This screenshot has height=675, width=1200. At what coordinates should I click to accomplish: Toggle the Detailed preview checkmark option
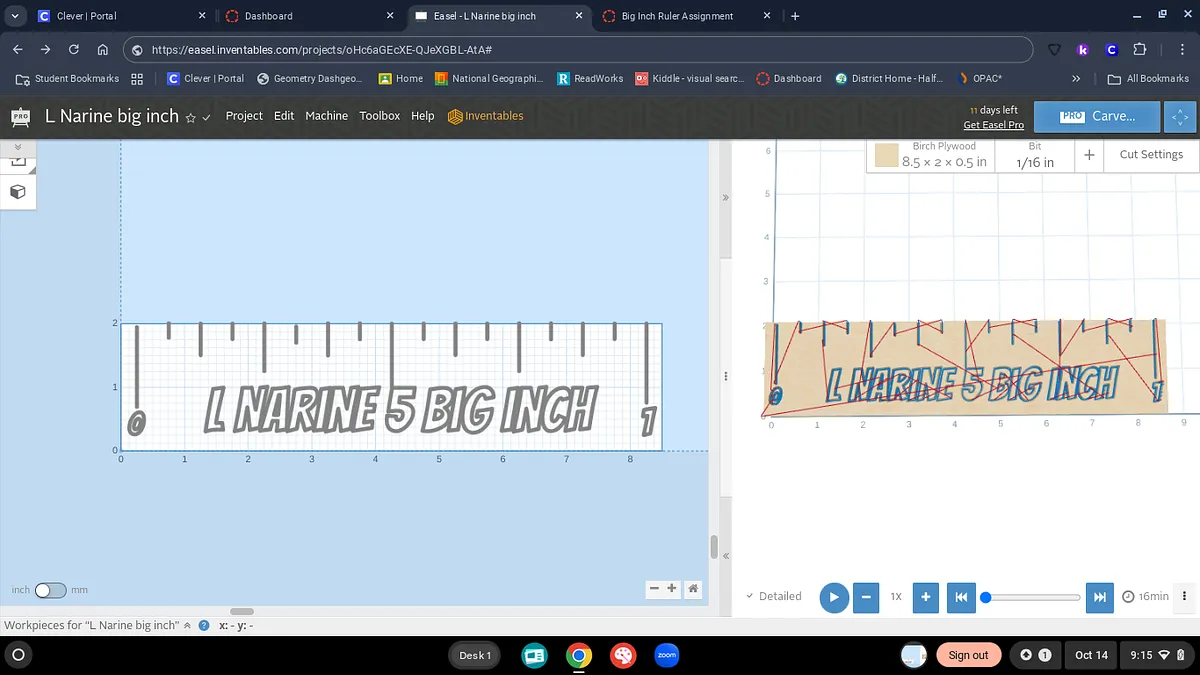(x=773, y=596)
